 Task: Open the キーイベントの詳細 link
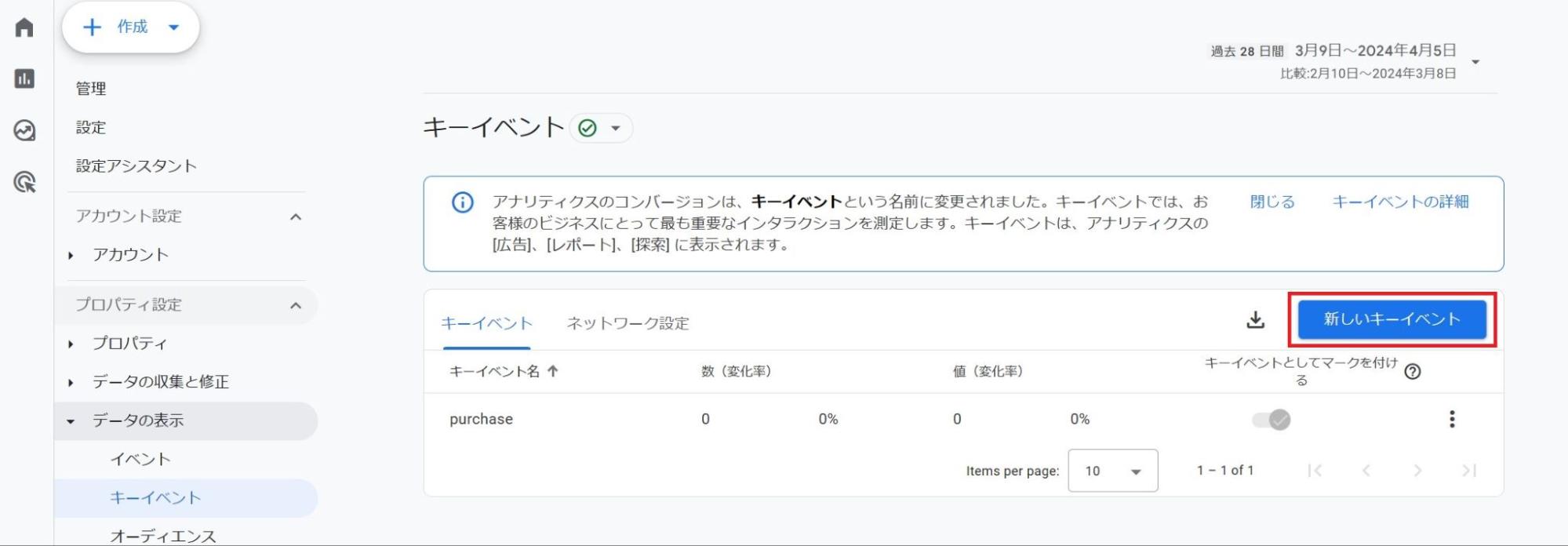(x=1400, y=202)
